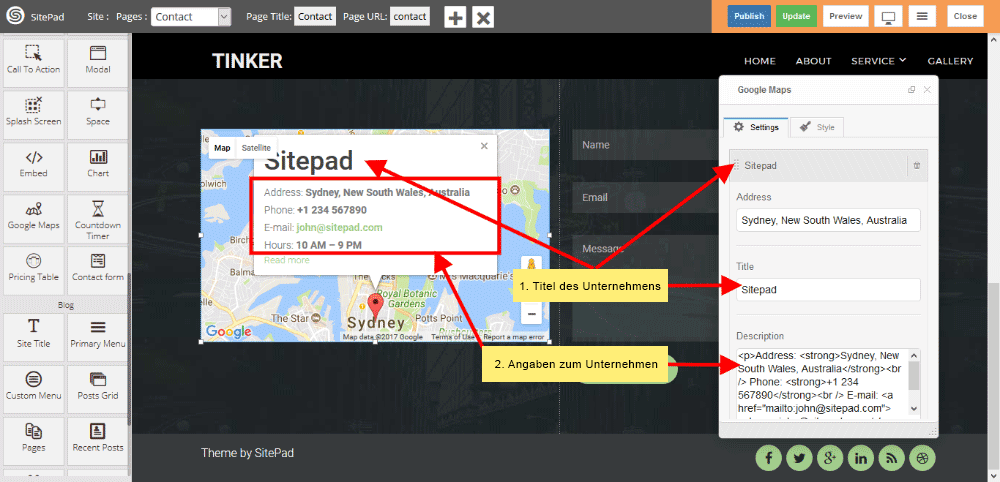Select the Embed widget
Viewport: 1000px width, 482px height.
[33, 166]
